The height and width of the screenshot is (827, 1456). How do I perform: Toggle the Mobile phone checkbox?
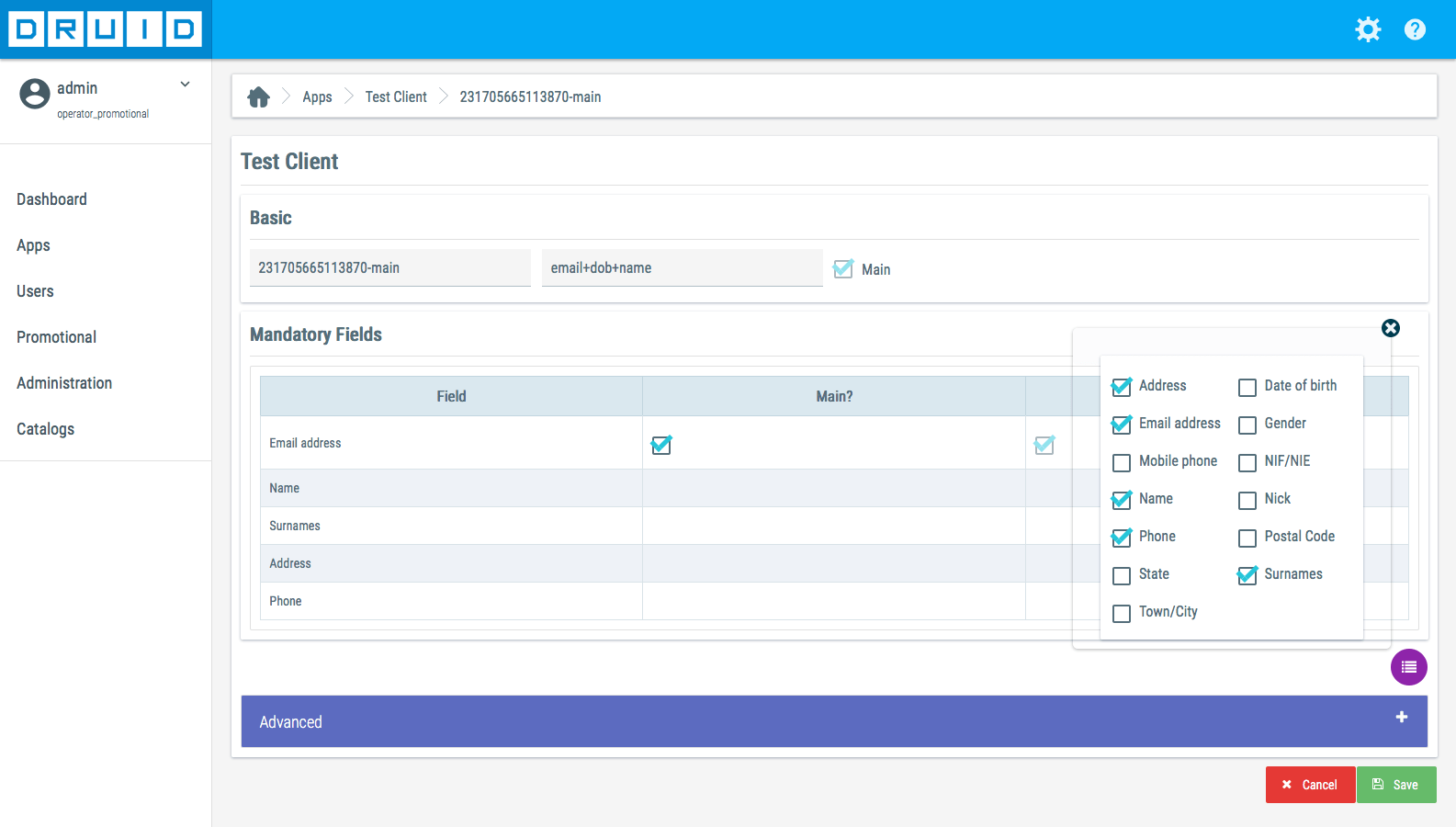(x=1122, y=463)
